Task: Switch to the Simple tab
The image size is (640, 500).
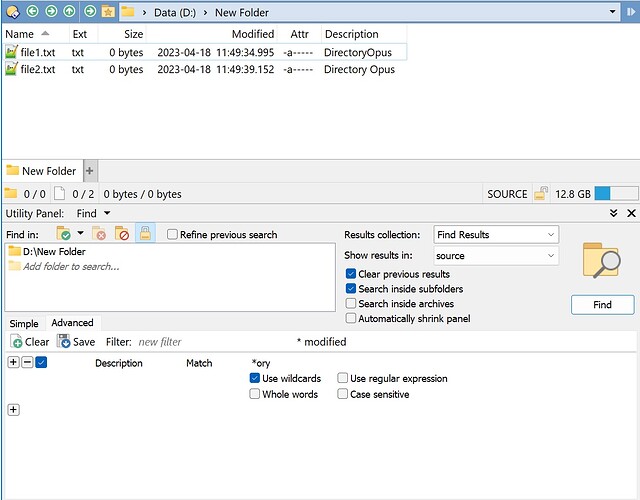Action: (x=24, y=324)
